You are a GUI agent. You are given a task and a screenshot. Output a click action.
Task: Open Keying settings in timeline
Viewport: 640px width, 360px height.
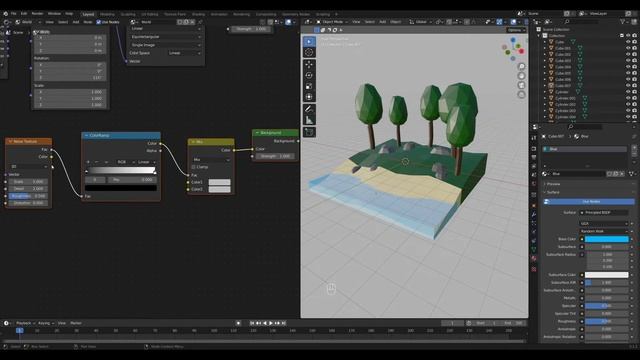45,323
